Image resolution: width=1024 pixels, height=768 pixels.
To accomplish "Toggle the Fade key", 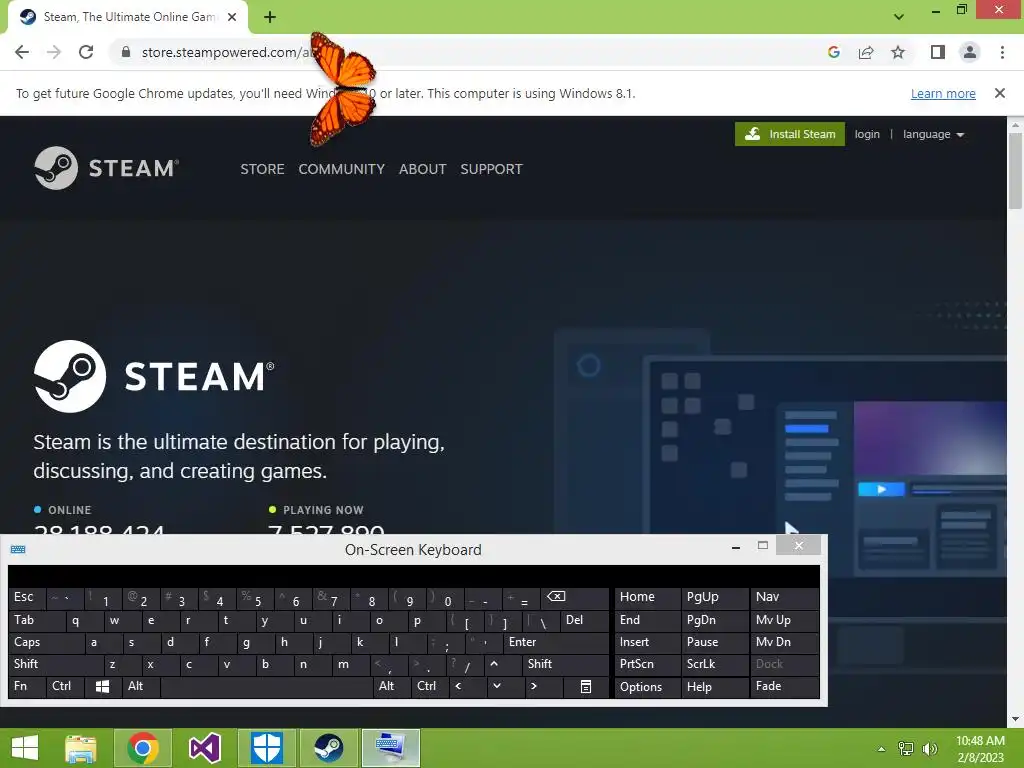I will coord(784,687).
